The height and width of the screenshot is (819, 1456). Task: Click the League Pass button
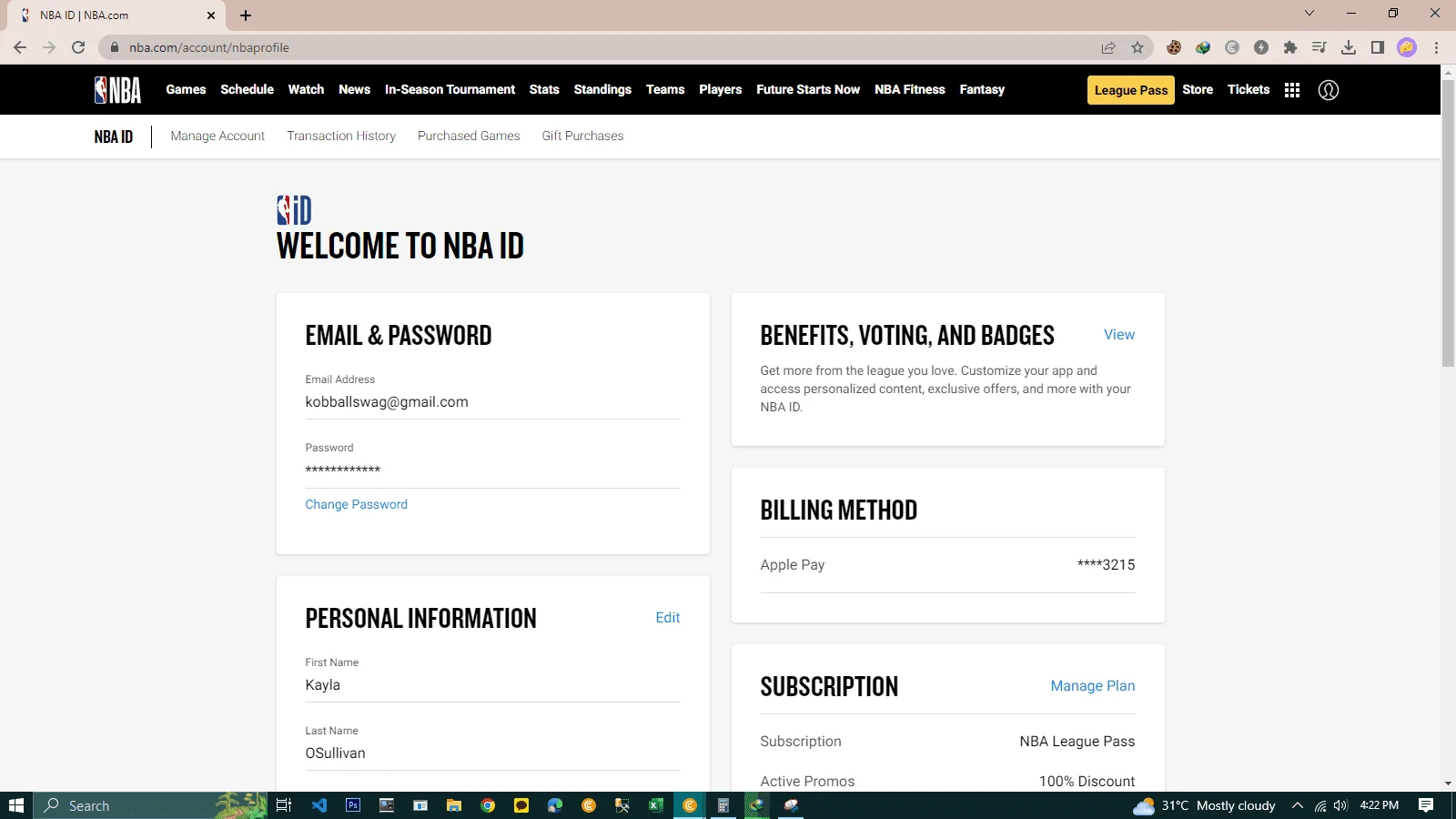point(1131,90)
